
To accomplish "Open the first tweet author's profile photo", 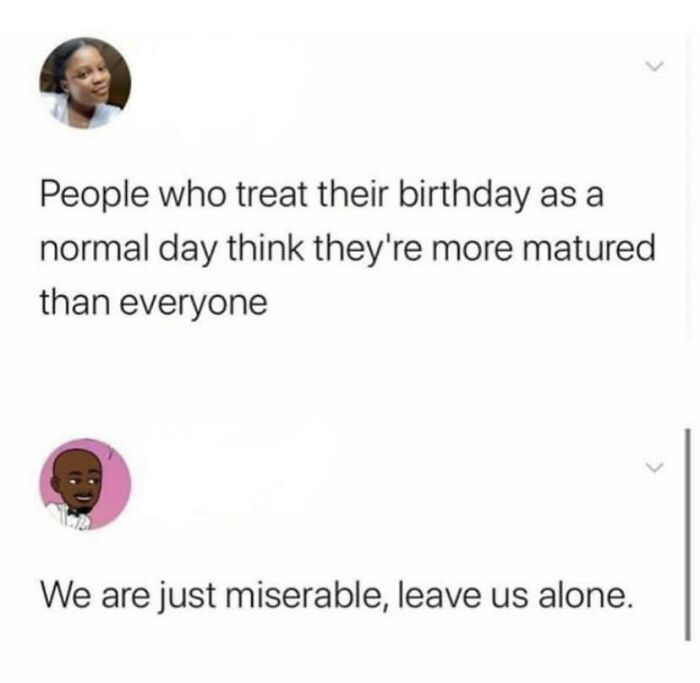I will coord(85,83).
